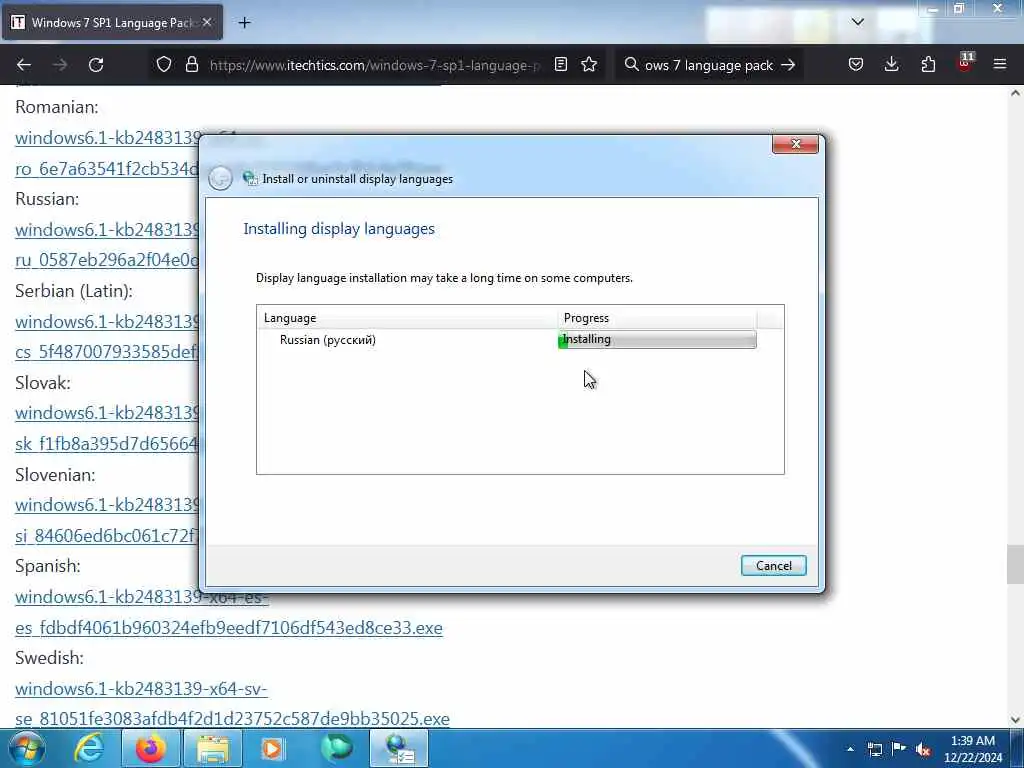This screenshot has height=768, width=1024.
Task: Open the Firefox downloads panel
Action: click(891, 65)
